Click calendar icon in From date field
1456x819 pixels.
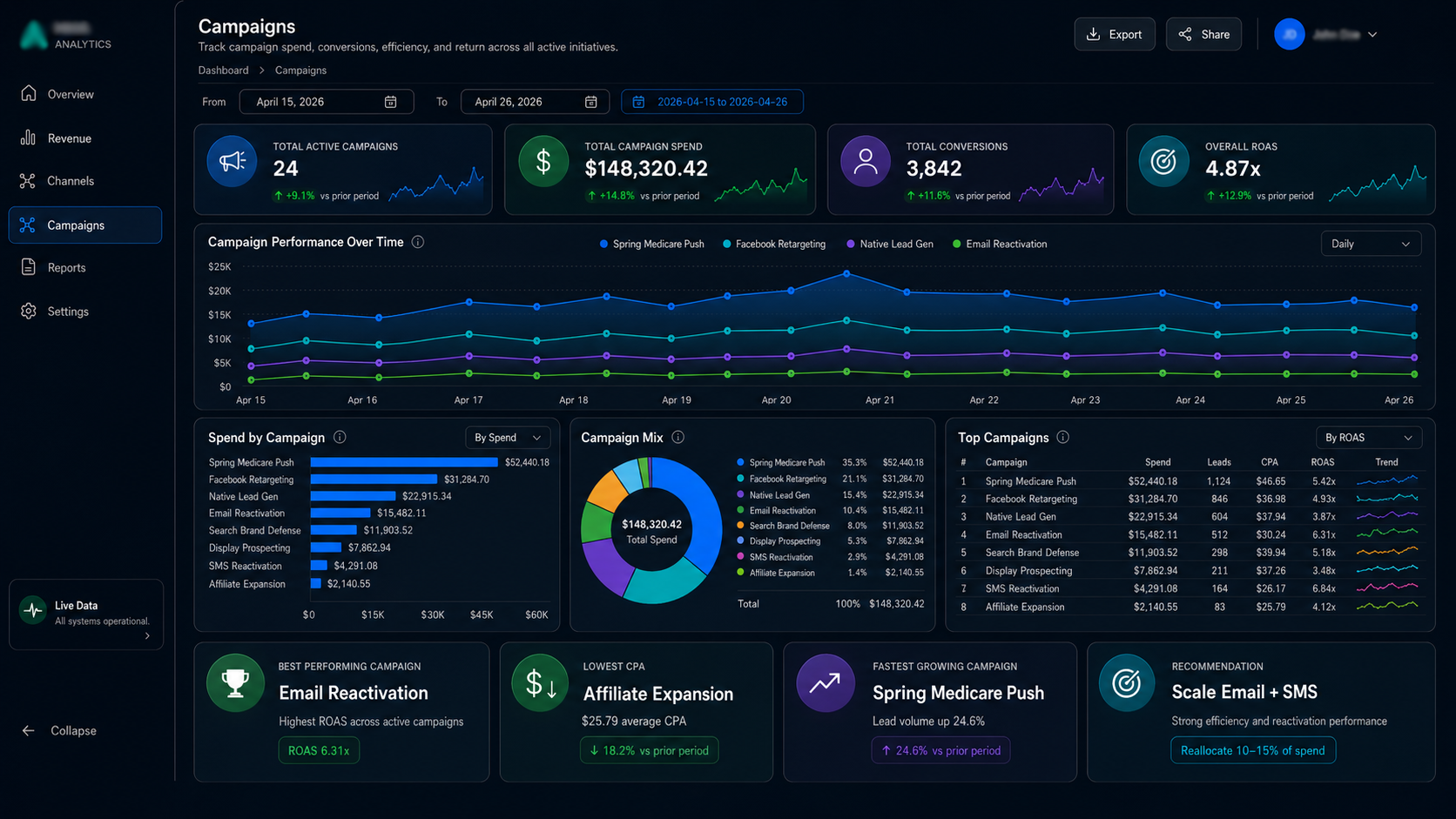click(390, 102)
